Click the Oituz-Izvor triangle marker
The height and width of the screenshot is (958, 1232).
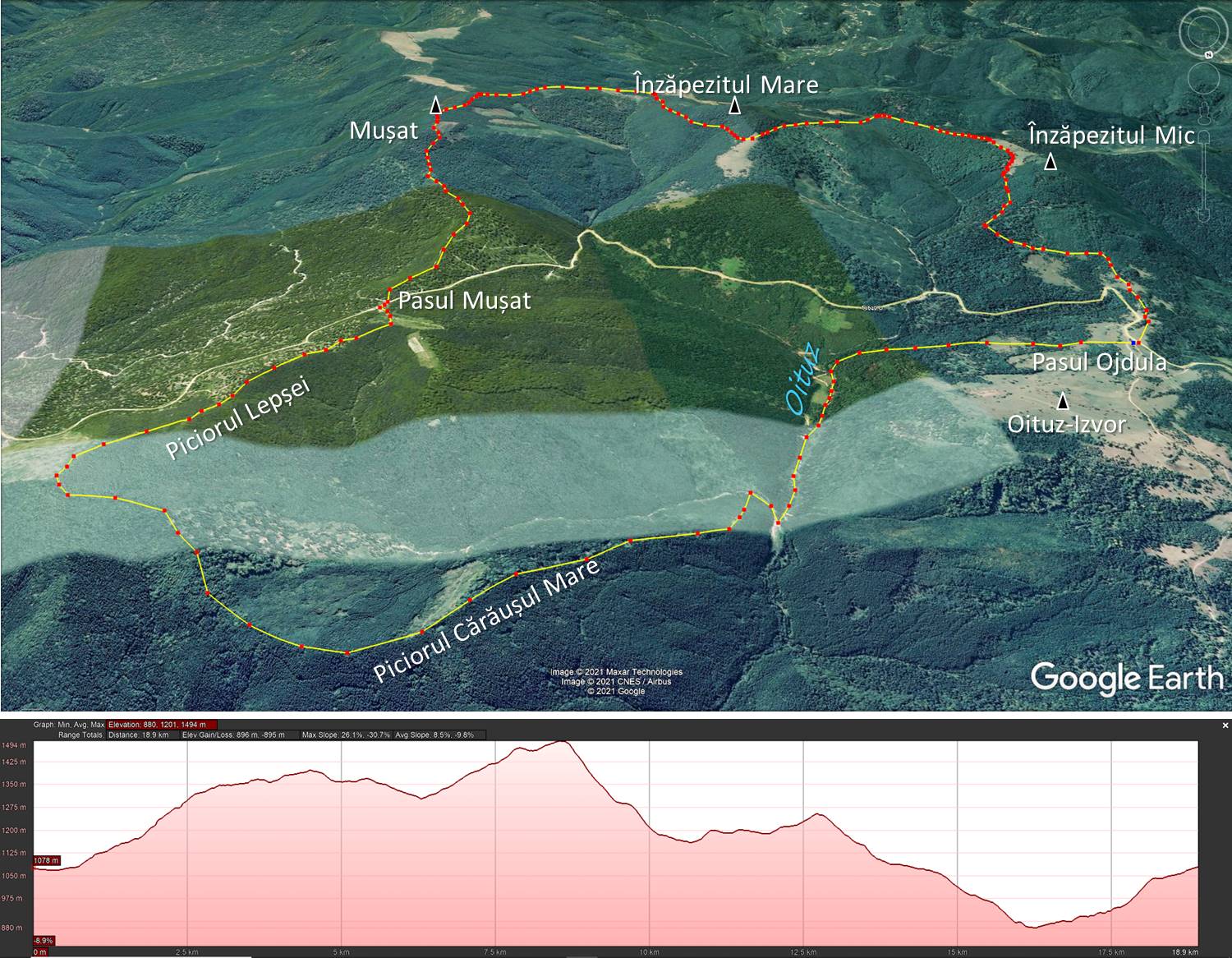pos(1063,401)
